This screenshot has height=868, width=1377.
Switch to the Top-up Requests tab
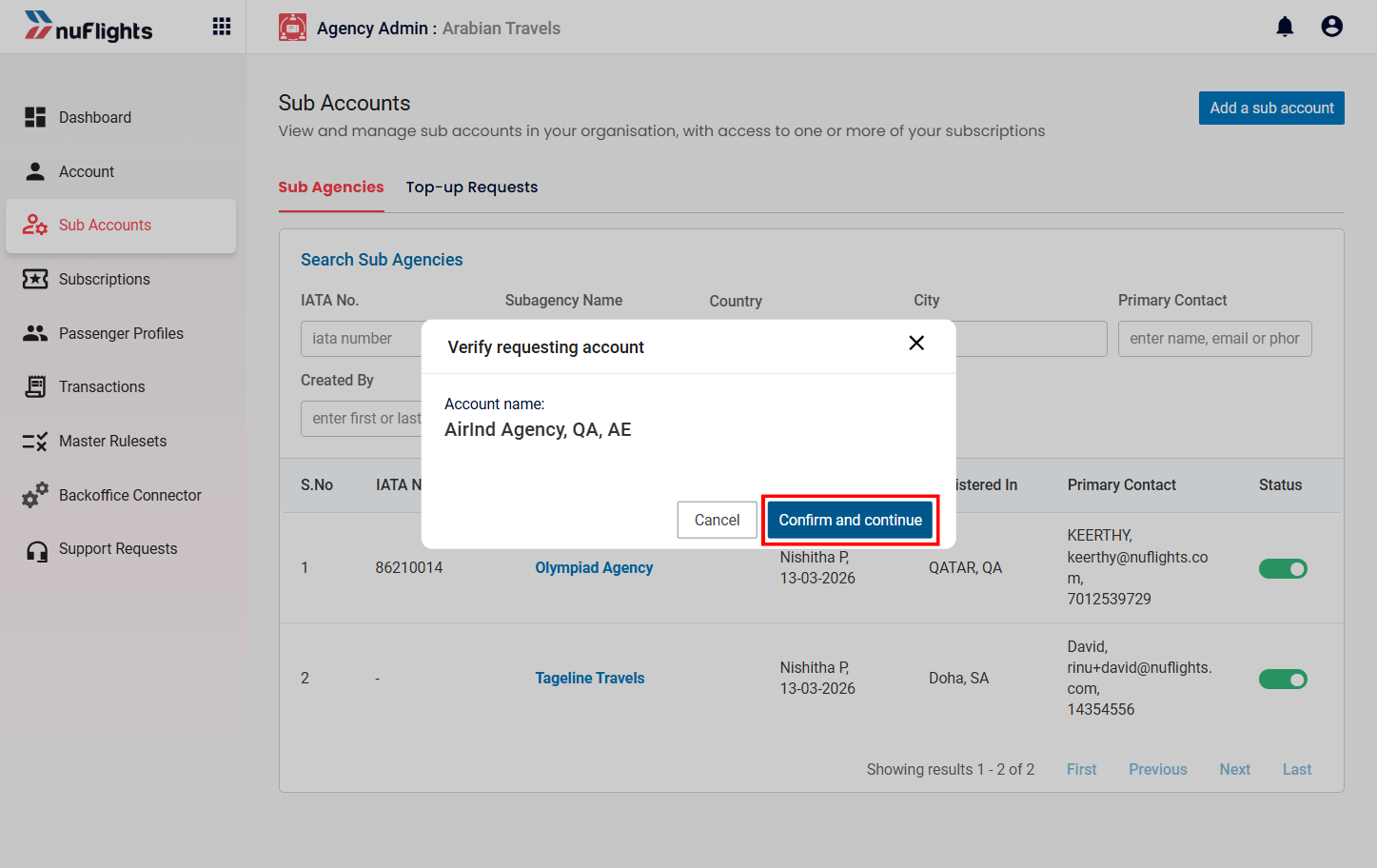pos(472,187)
